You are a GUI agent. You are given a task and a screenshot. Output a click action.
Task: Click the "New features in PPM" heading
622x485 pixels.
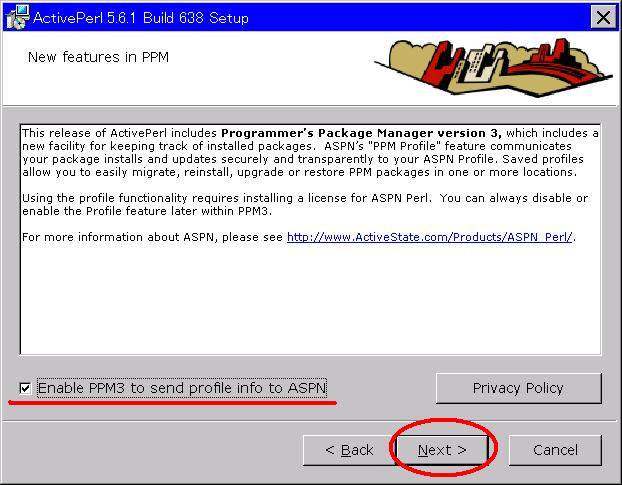click(98, 57)
